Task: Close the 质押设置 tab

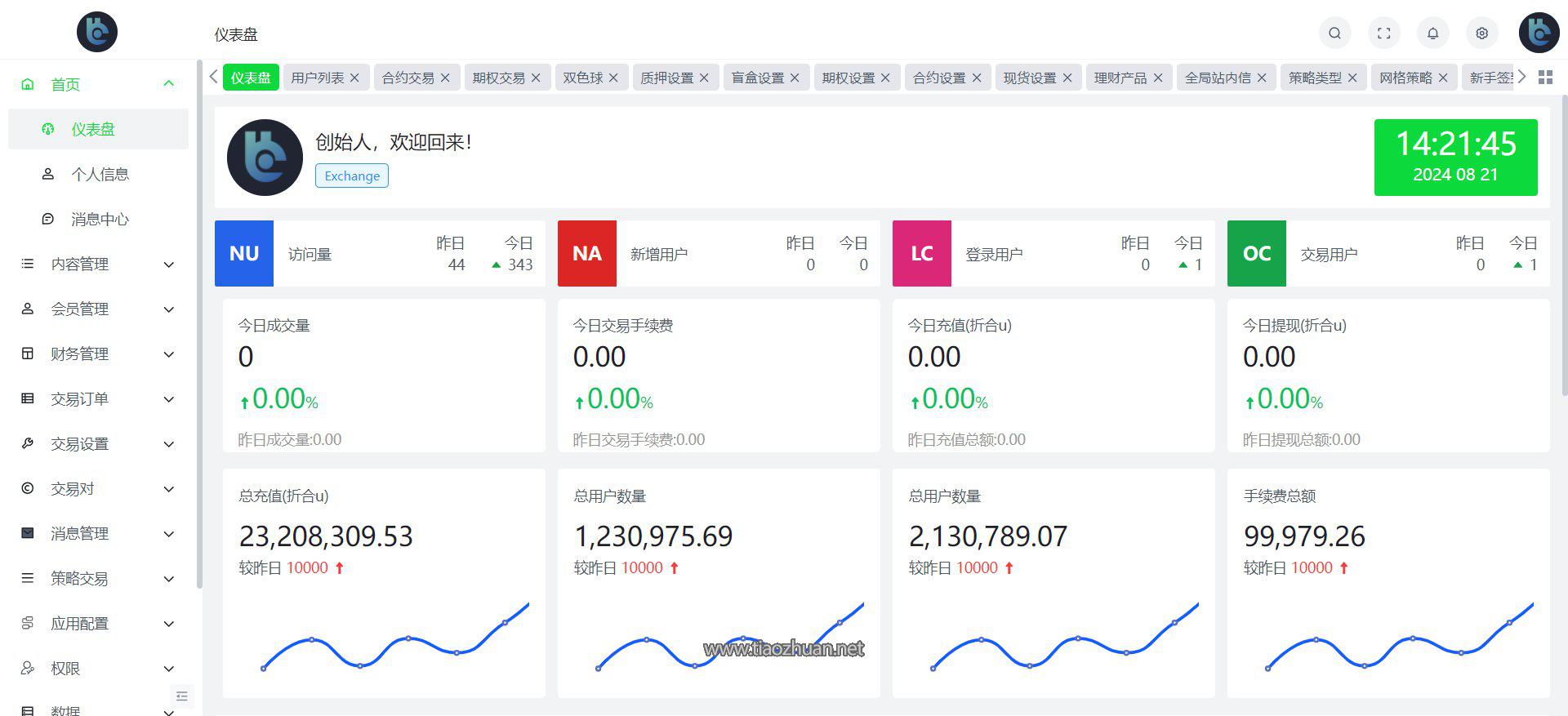Action: click(x=704, y=78)
